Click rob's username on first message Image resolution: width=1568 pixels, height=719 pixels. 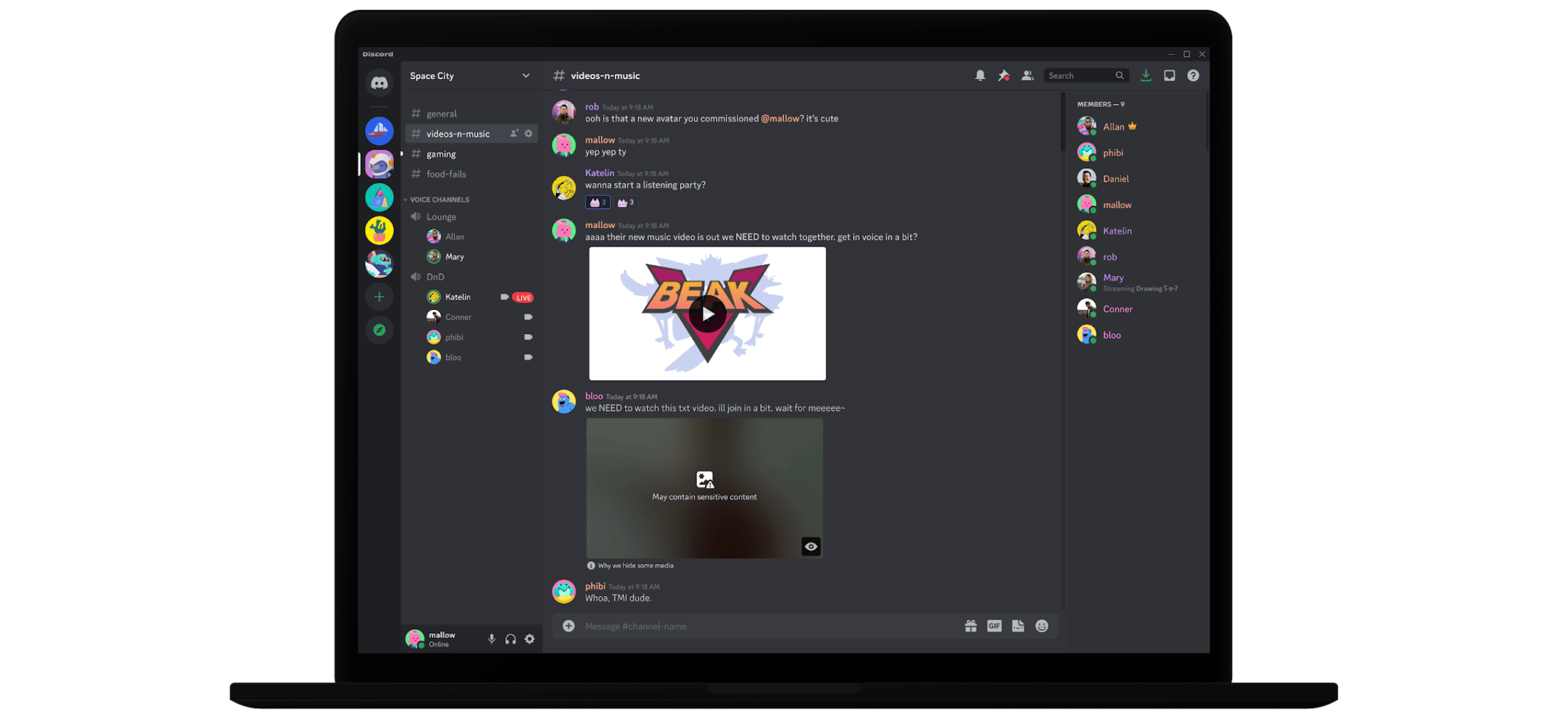tap(592, 107)
